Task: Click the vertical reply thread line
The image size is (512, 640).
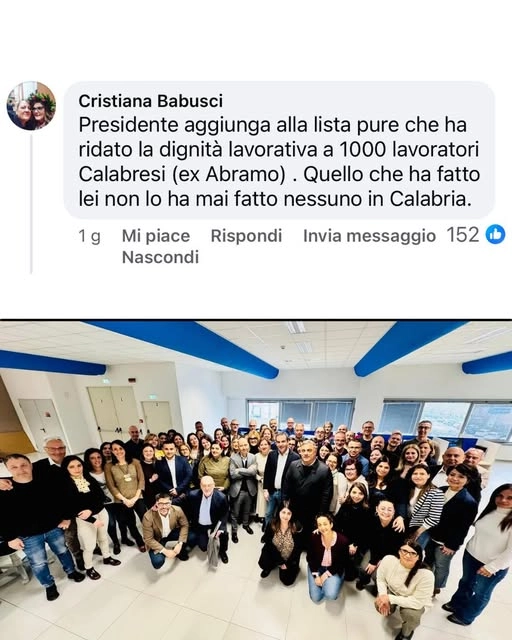Action: pos(31,203)
